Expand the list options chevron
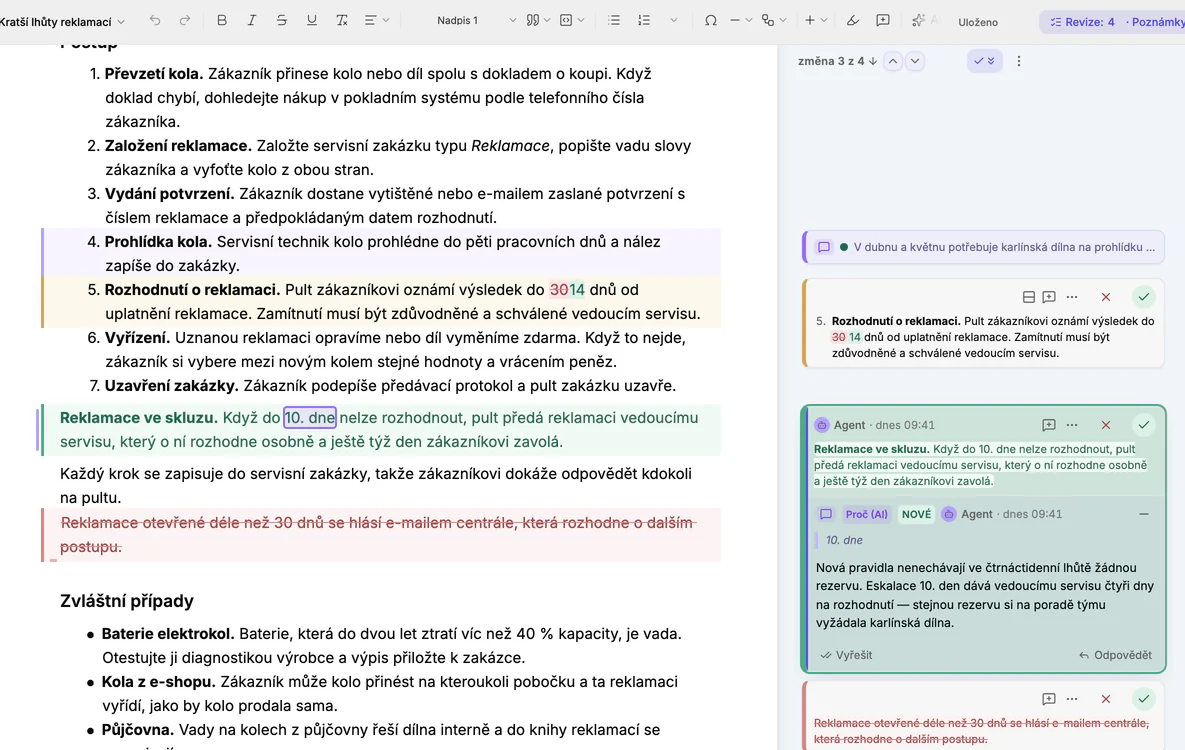Image resolution: width=1185 pixels, height=750 pixels. [673, 20]
